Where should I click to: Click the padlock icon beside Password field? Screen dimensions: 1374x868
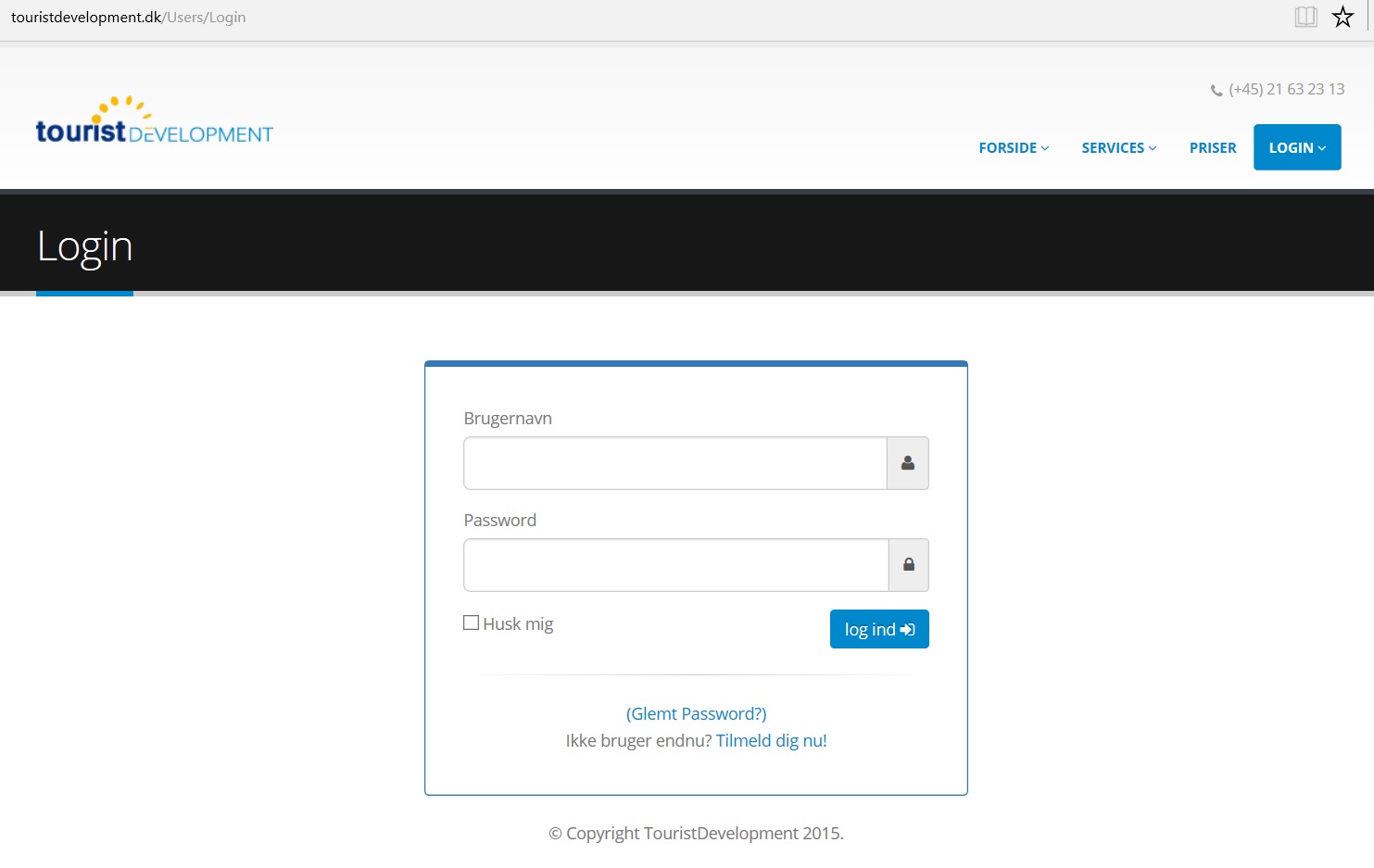click(x=909, y=565)
